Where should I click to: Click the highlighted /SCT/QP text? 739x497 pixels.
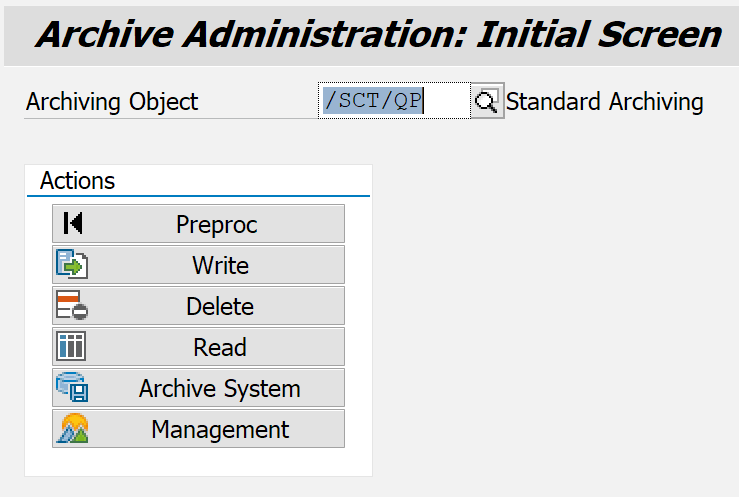373,101
